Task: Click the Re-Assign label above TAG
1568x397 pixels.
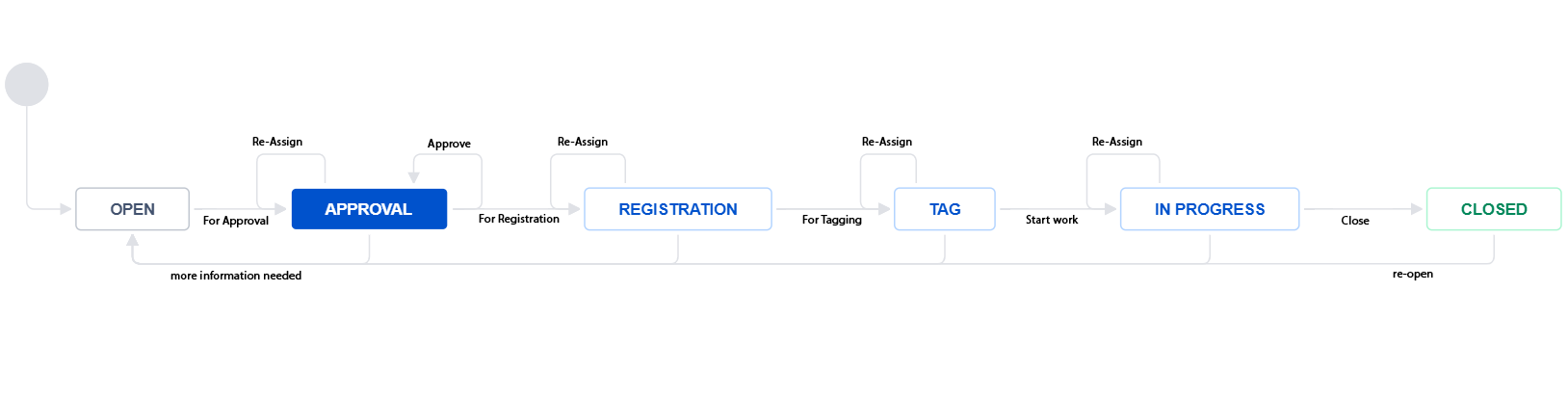Action: (x=887, y=142)
